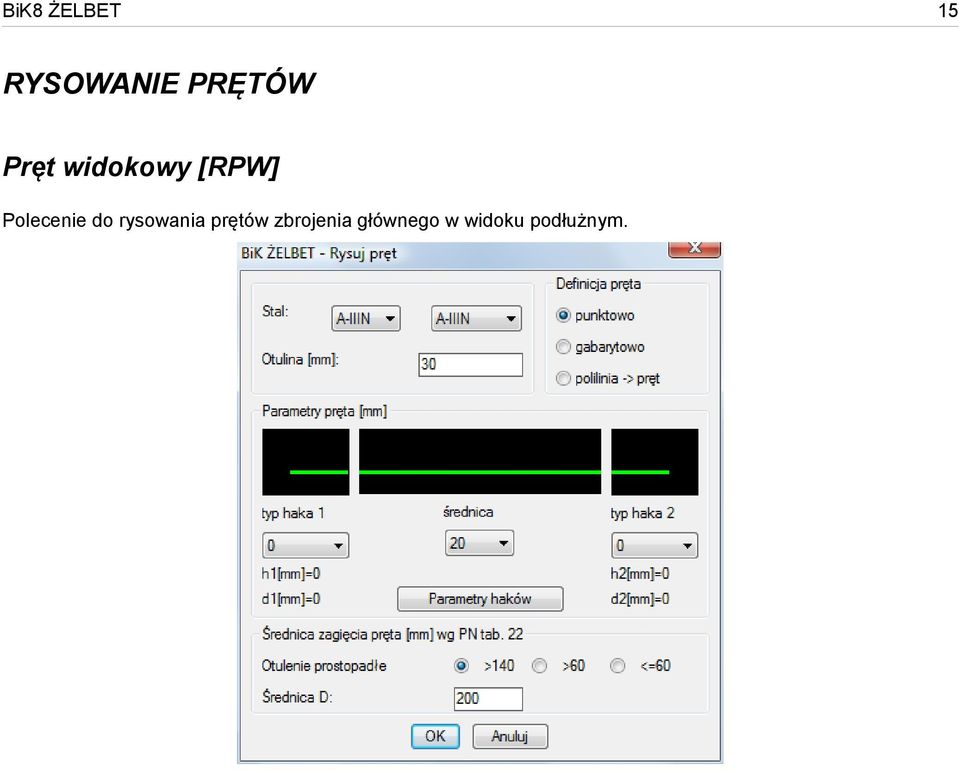Click the Otulenie prostopadłe label

pyautogui.click(x=324, y=666)
